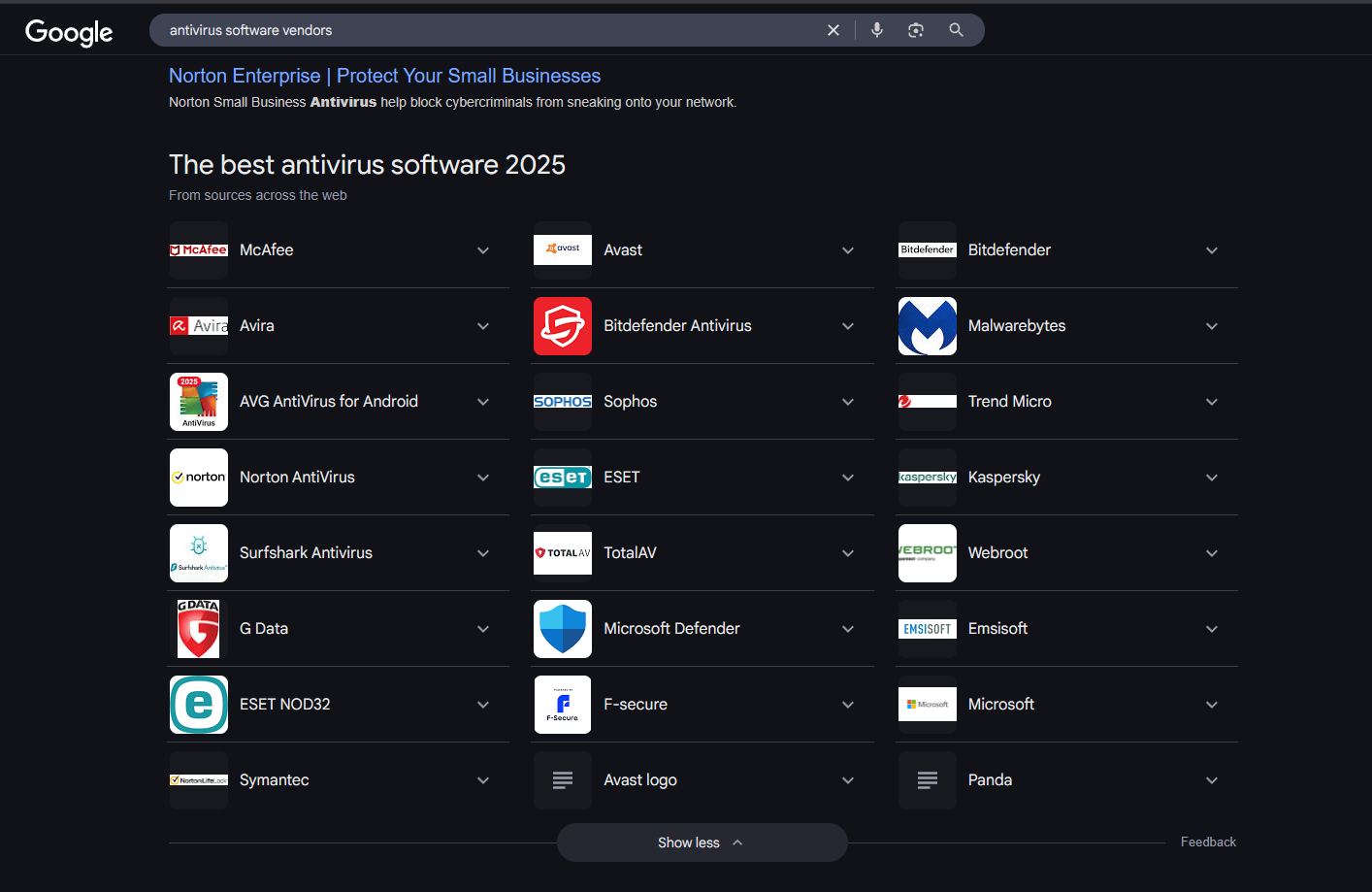Click the ESET NOD32 e icon

(x=199, y=705)
